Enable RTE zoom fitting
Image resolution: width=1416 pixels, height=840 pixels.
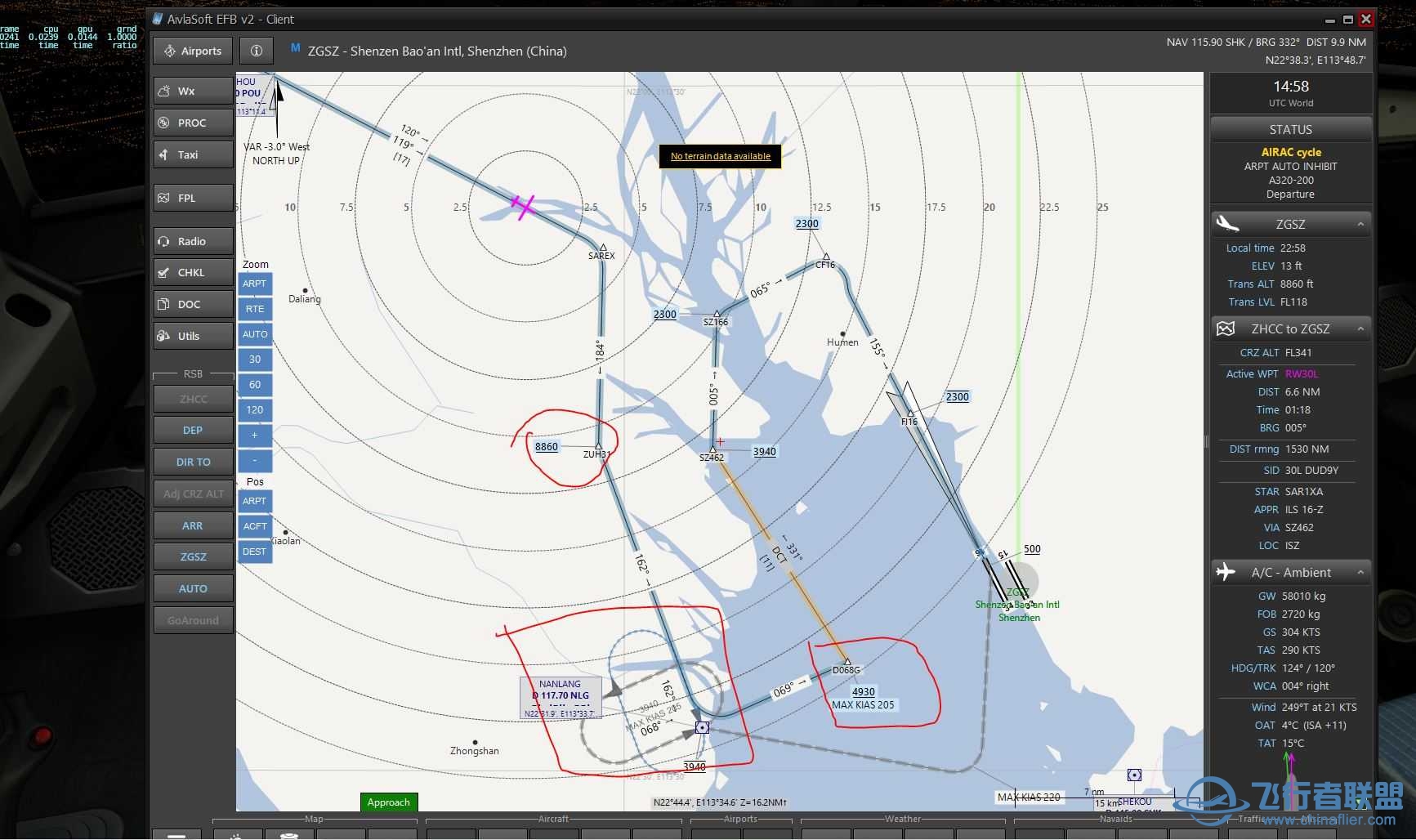(x=254, y=308)
